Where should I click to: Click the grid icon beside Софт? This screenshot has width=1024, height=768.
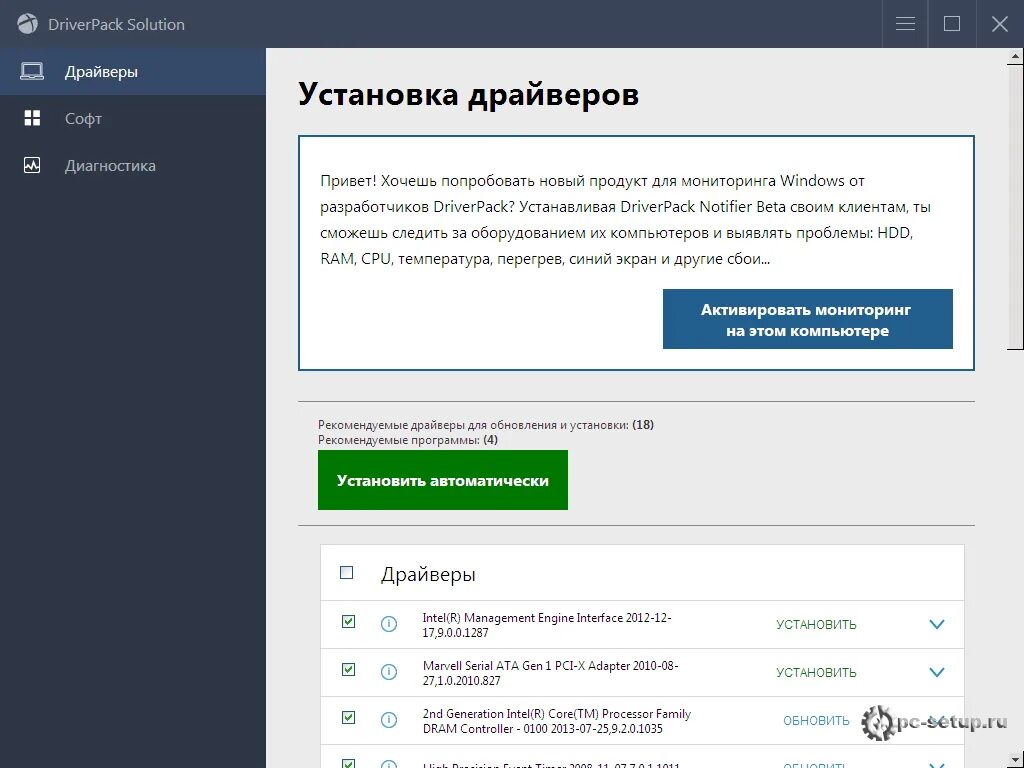click(32, 118)
